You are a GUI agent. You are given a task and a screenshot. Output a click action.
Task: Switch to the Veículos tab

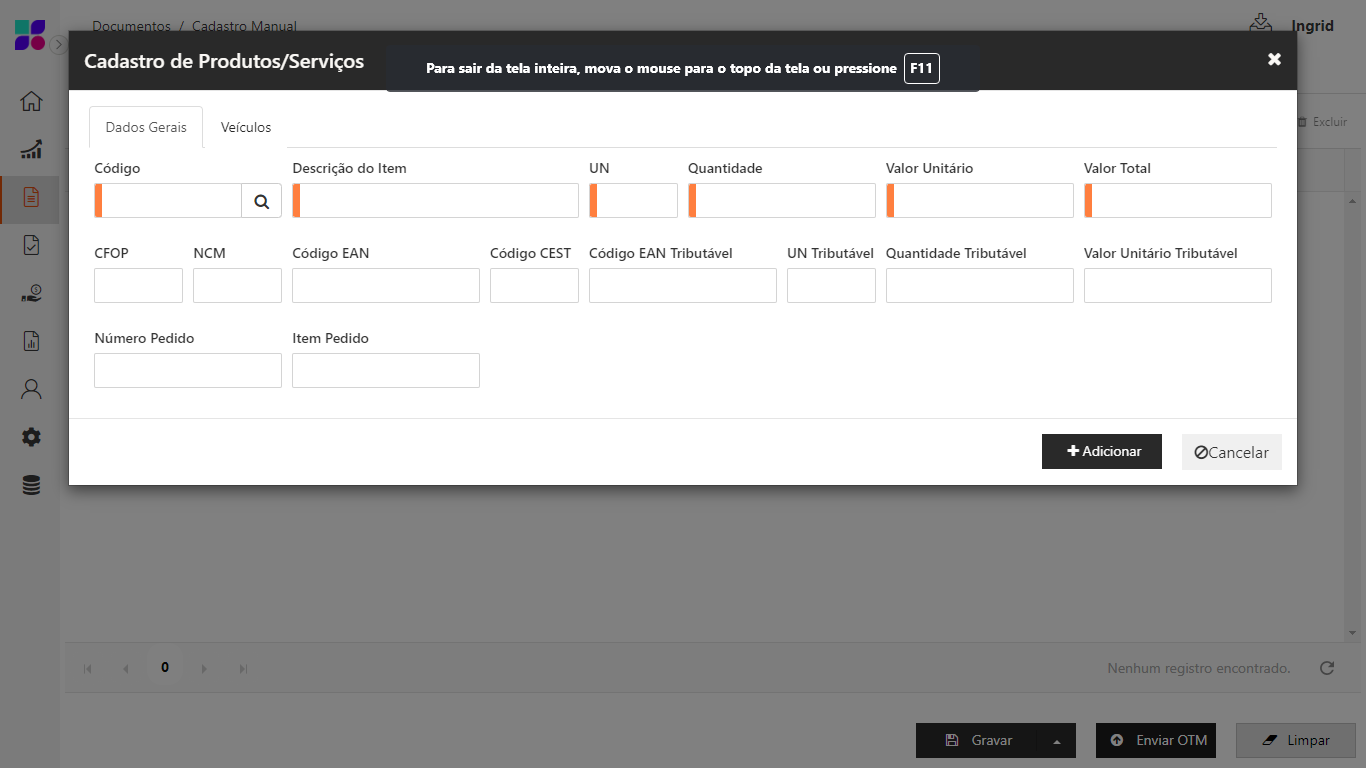coord(246,128)
